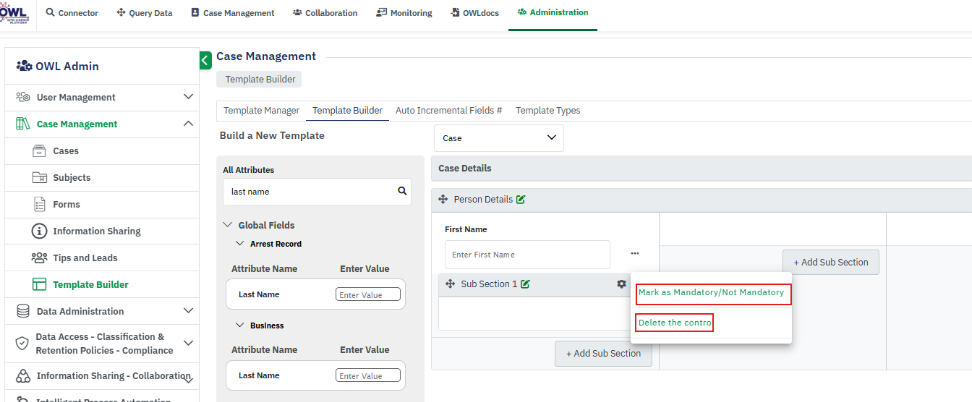This screenshot has width=972, height=402.
Task: Click the Person Details drag handle icon
Action: [443, 199]
